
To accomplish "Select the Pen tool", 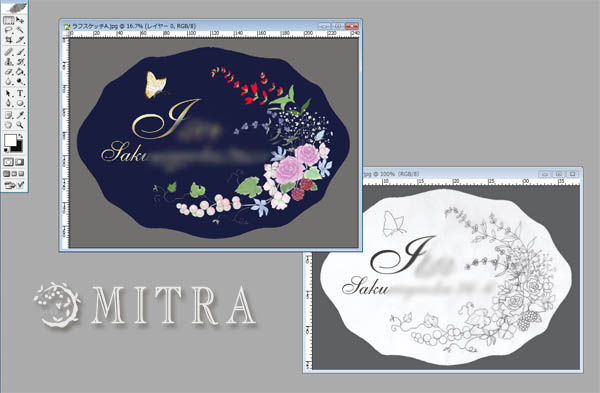I will click(8, 103).
